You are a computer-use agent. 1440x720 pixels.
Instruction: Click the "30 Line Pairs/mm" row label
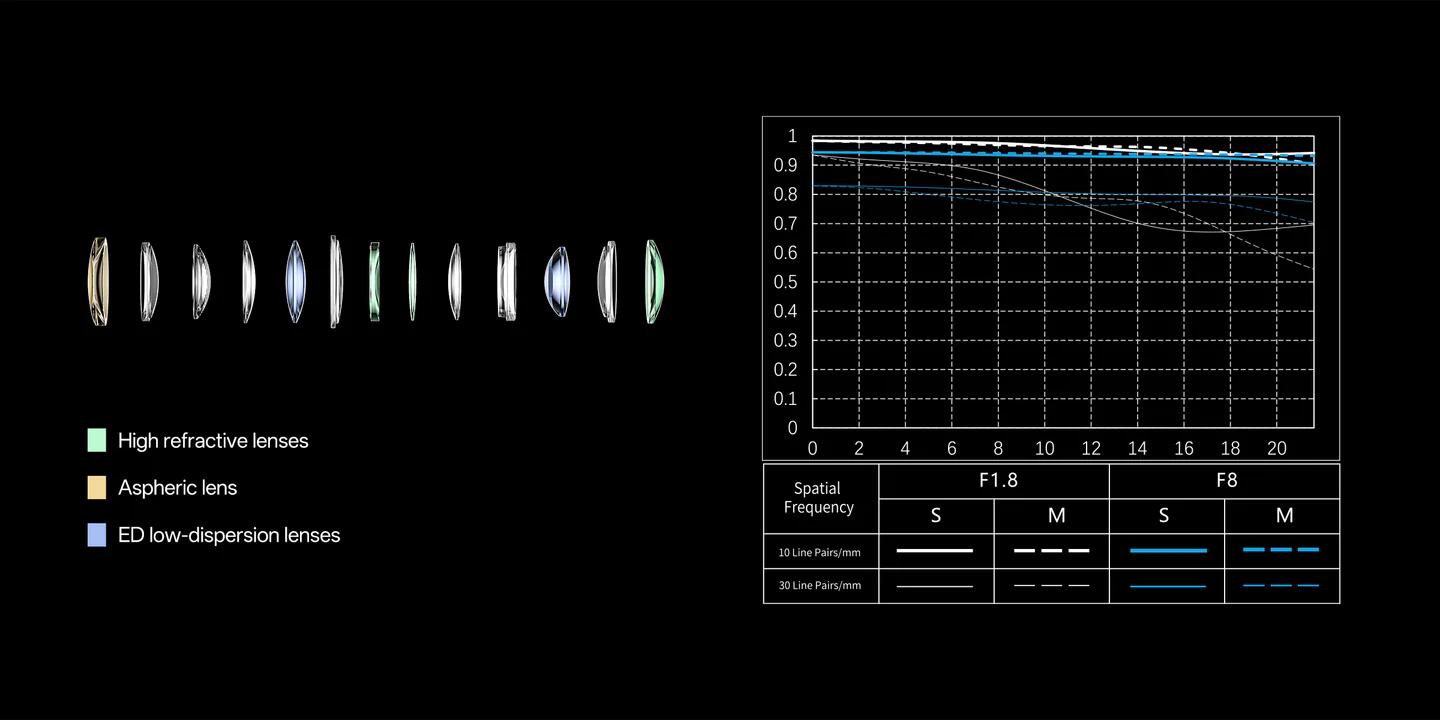click(819, 585)
